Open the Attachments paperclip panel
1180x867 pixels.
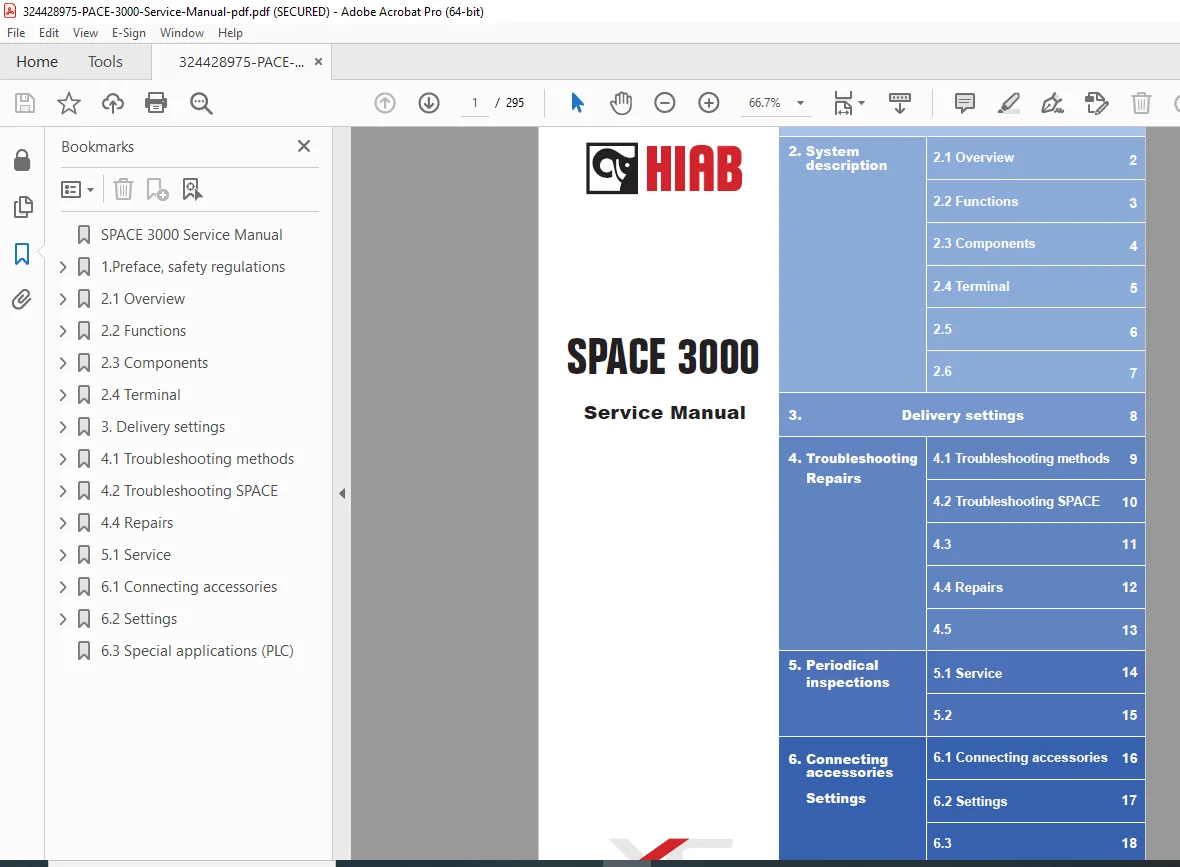(22, 300)
